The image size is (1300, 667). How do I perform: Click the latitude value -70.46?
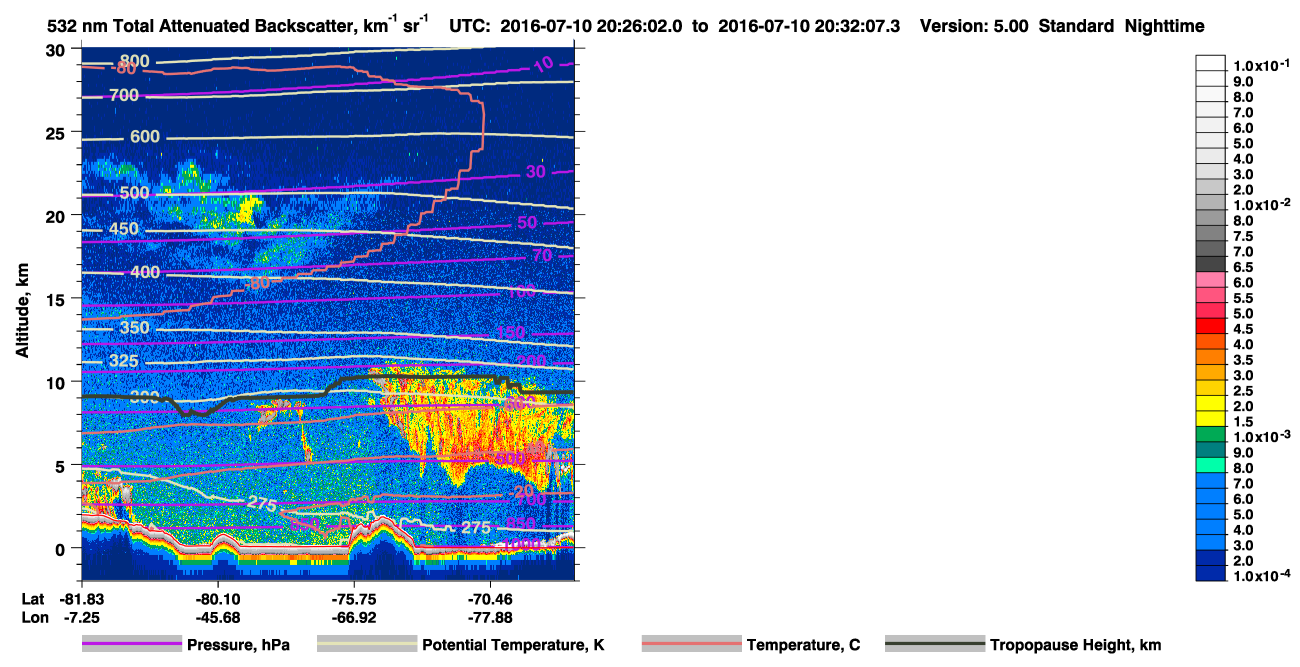[x=491, y=599]
